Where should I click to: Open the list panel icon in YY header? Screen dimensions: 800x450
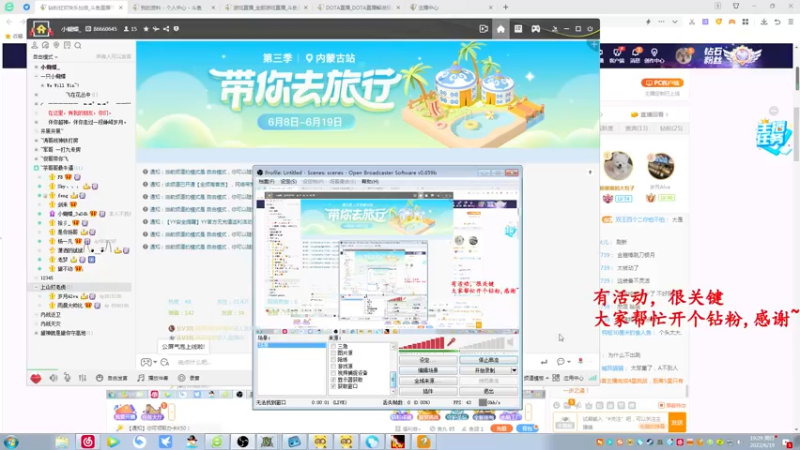[518, 29]
